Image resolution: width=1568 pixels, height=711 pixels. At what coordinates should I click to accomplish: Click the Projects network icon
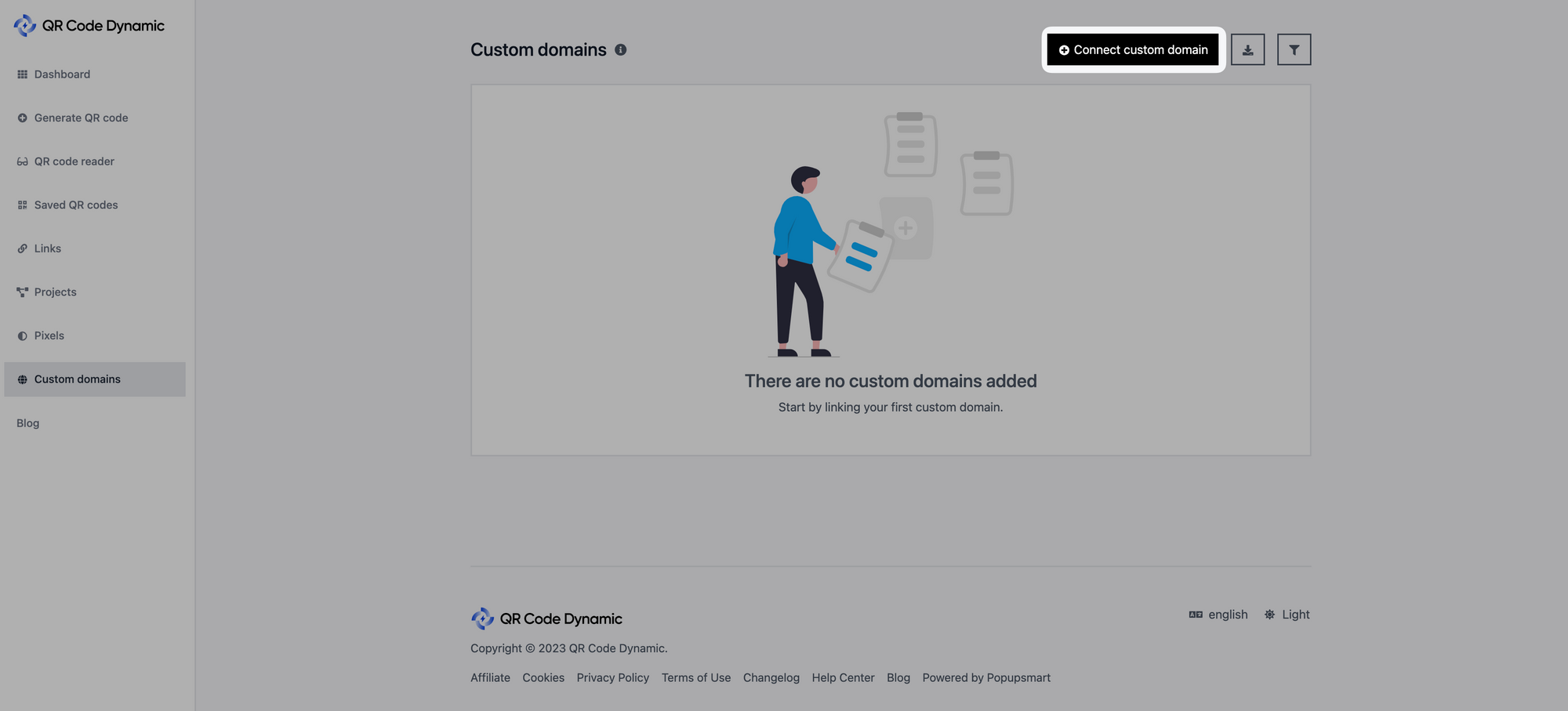(x=22, y=292)
